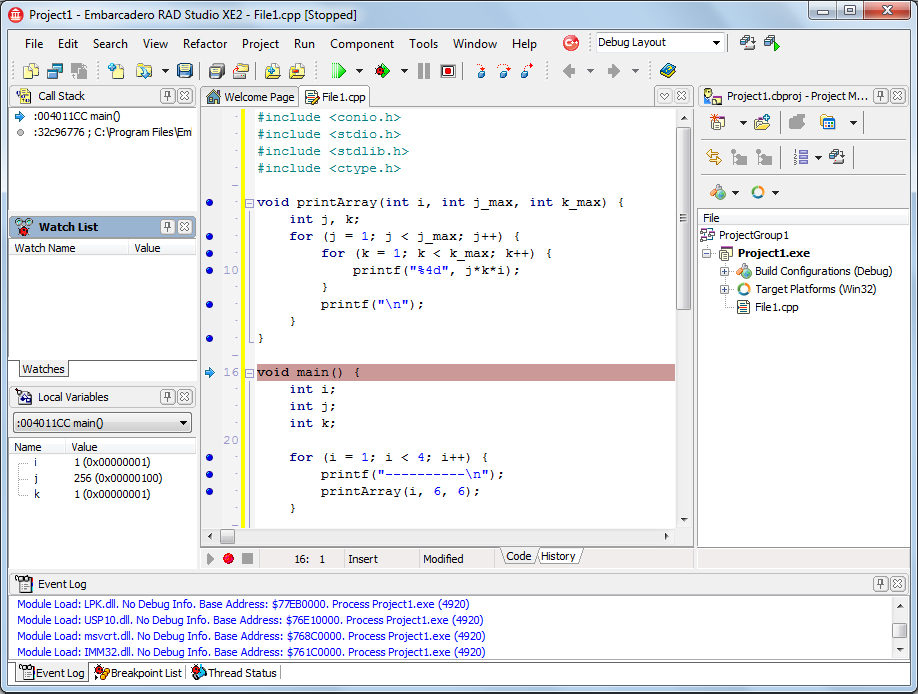Click the stacked gray sheets toolbar icon
The image size is (918, 694).
[217, 71]
